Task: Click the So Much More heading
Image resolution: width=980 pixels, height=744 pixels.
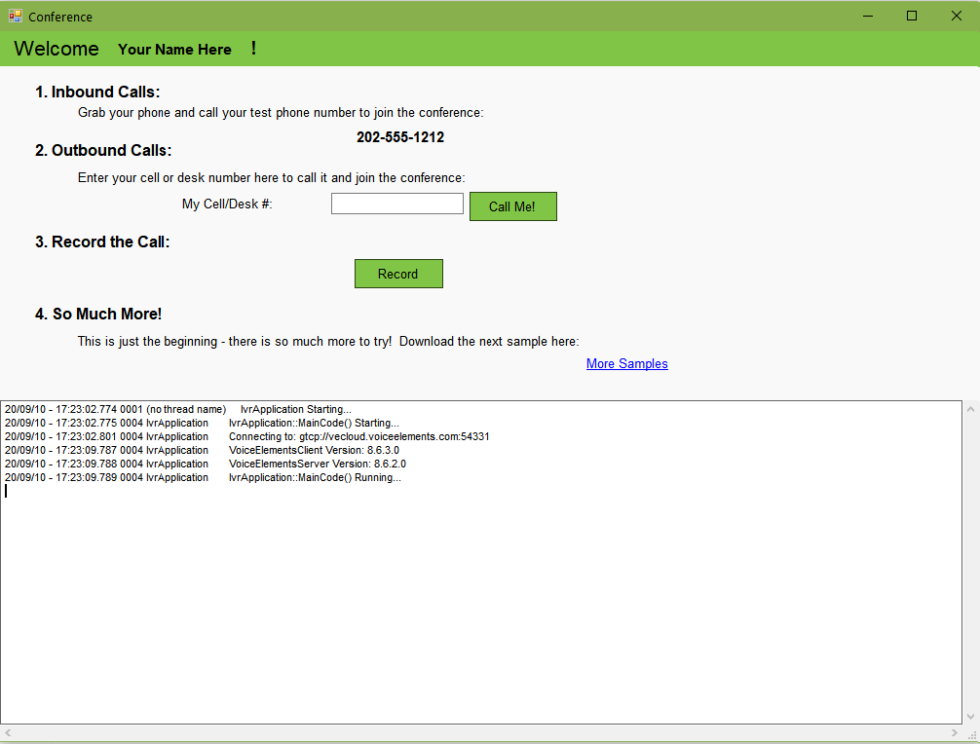Action: point(99,313)
